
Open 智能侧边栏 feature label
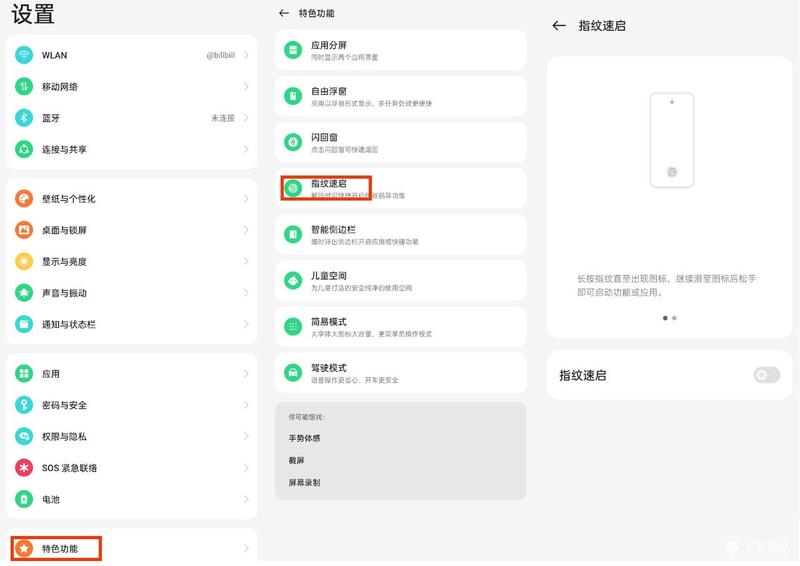click(x=333, y=229)
